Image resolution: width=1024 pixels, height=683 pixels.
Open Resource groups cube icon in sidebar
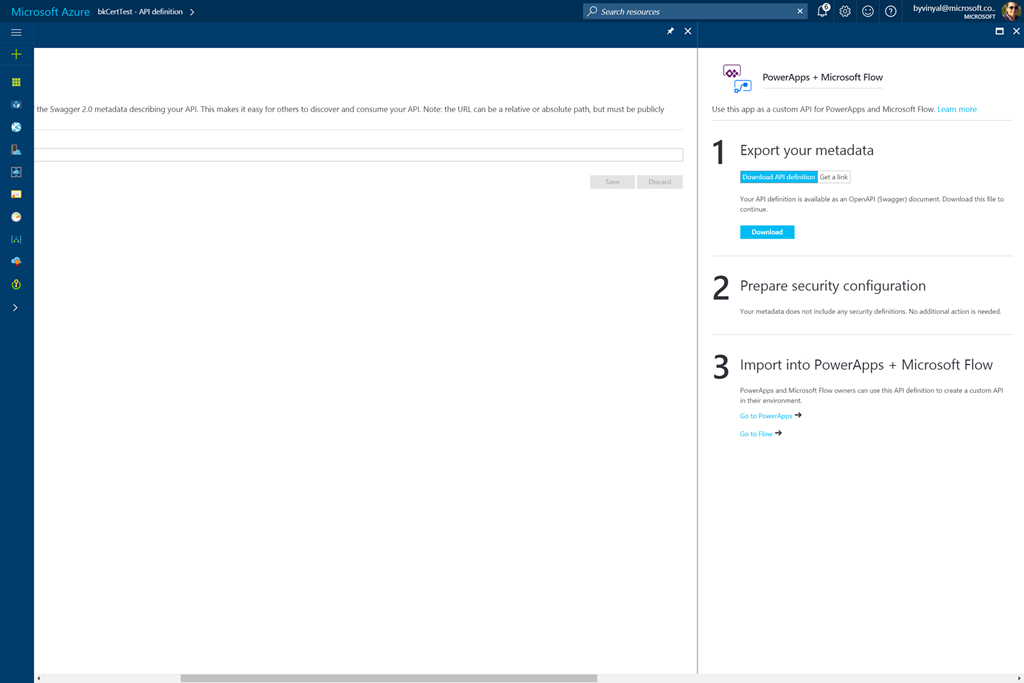tap(16, 104)
